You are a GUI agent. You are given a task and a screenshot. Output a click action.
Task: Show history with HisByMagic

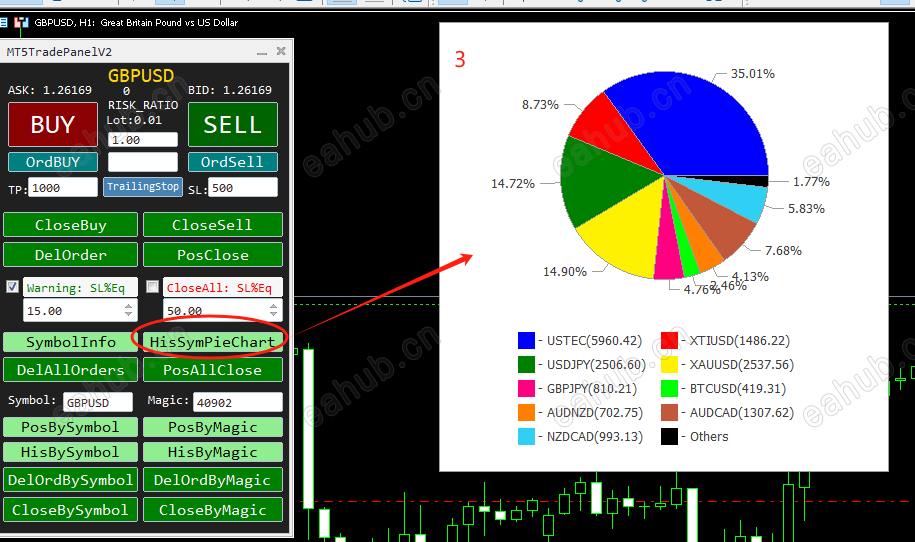212,452
